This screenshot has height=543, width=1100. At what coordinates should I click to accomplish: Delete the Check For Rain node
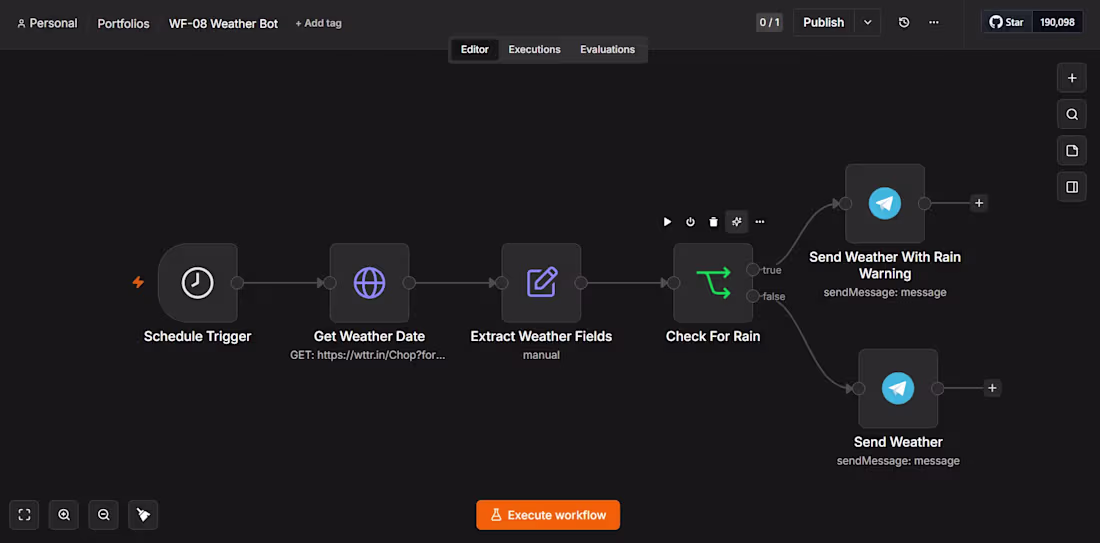[713, 222]
